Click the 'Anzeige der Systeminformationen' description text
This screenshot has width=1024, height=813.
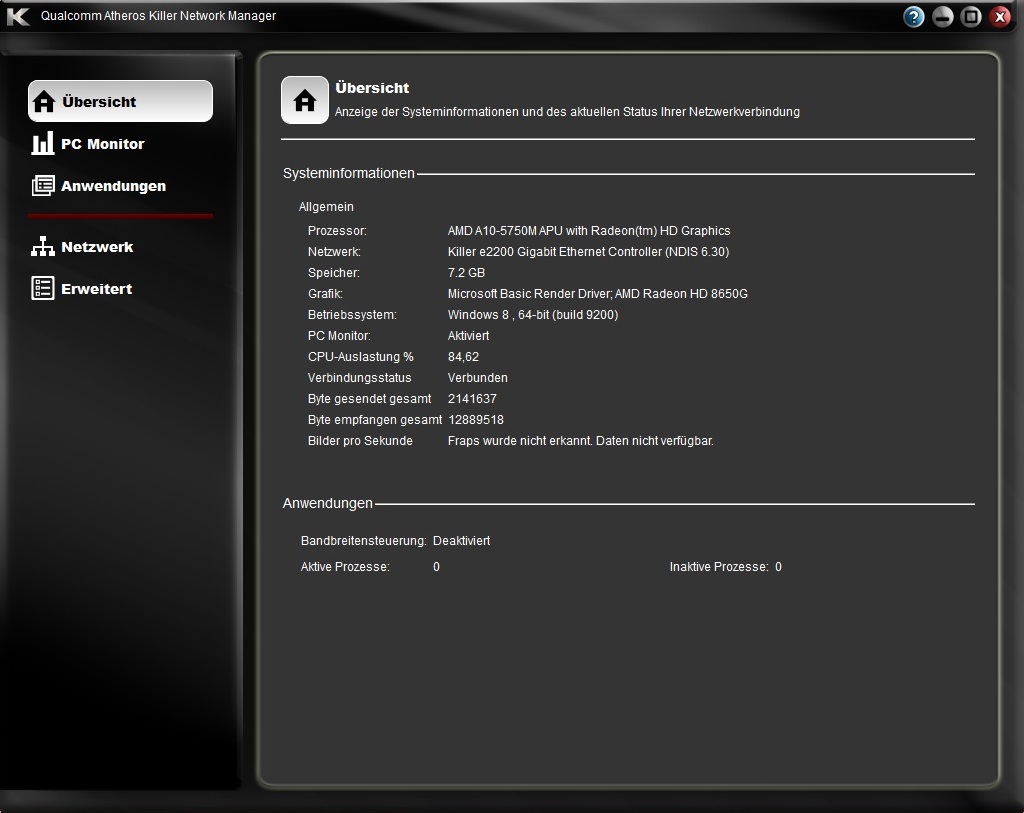pyautogui.click(x=567, y=112)
